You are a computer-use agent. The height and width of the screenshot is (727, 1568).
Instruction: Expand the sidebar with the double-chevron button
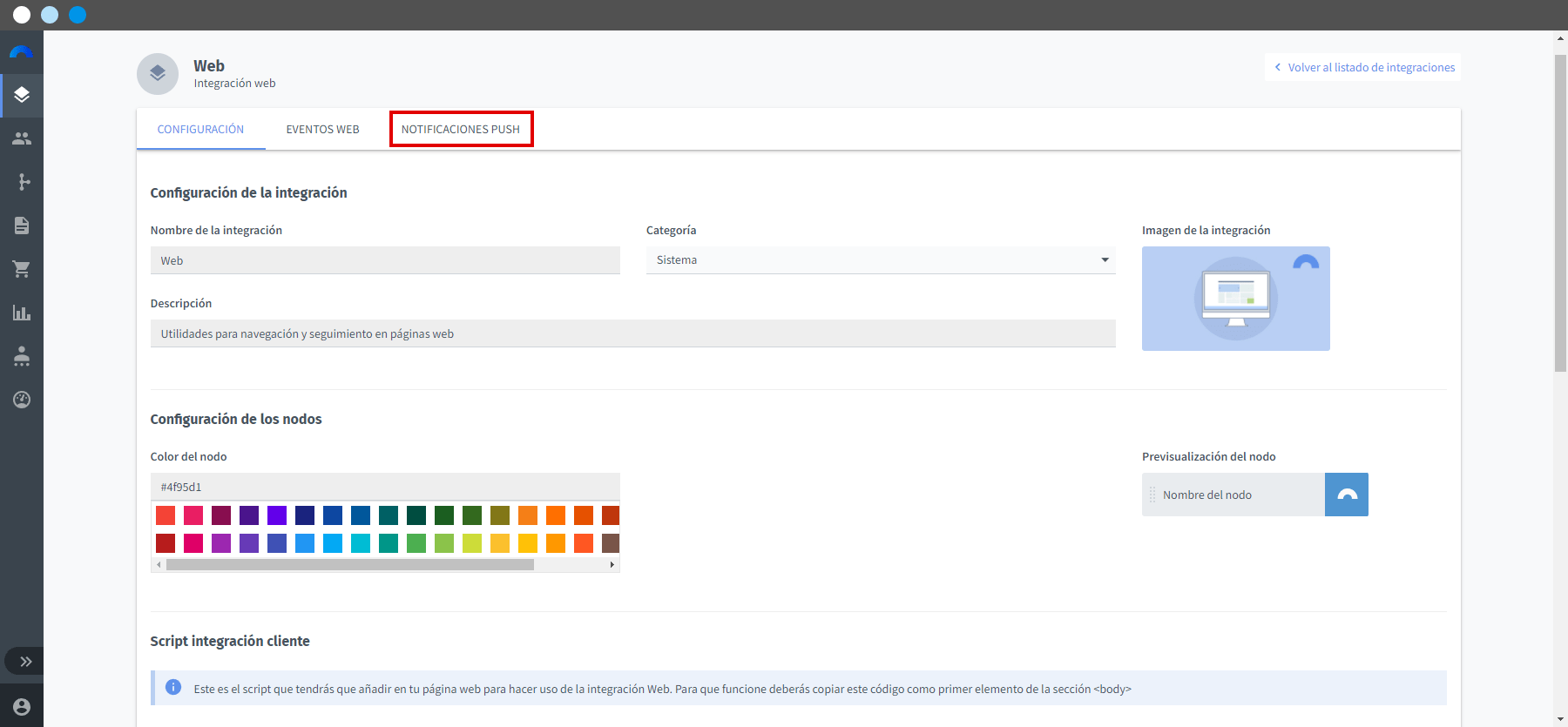tap(26, 662)
